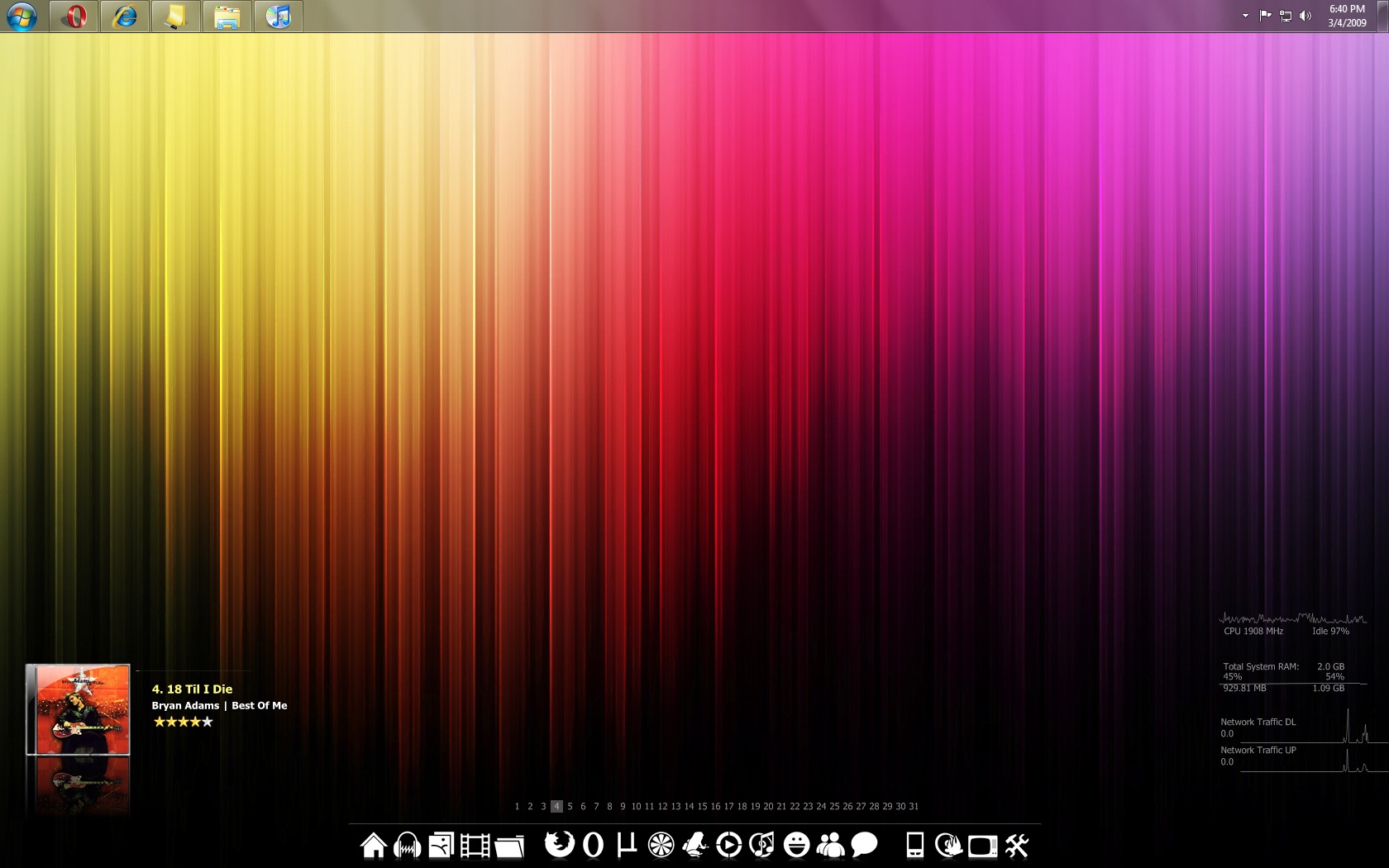The height and width of the screenshot is (868, 1389).
Task: Click the star rating under Bryan Adams
Action: coord(183,722)
